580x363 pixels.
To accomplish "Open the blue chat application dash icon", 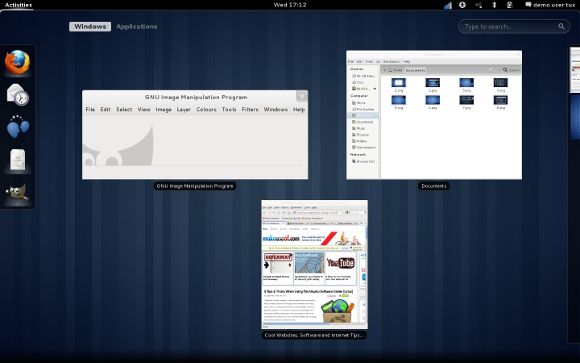I will pos(17,127).
